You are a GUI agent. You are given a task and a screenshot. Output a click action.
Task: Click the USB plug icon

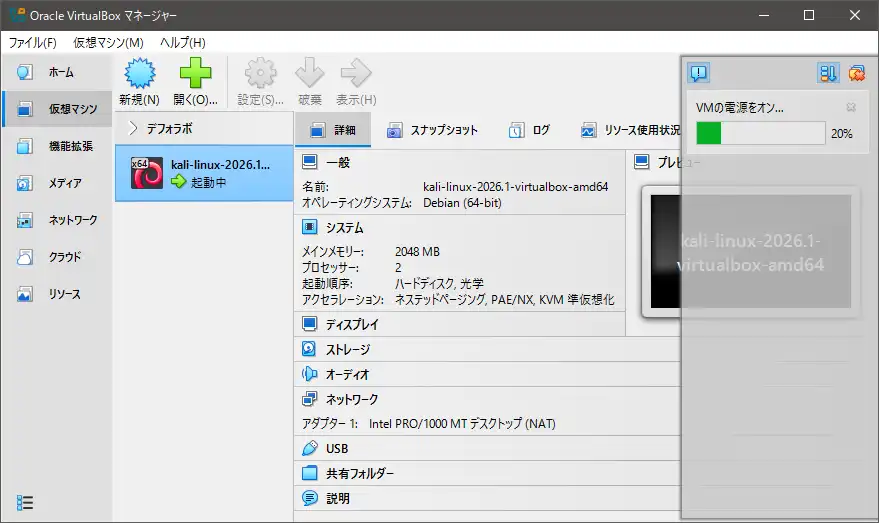coord(309,448)
